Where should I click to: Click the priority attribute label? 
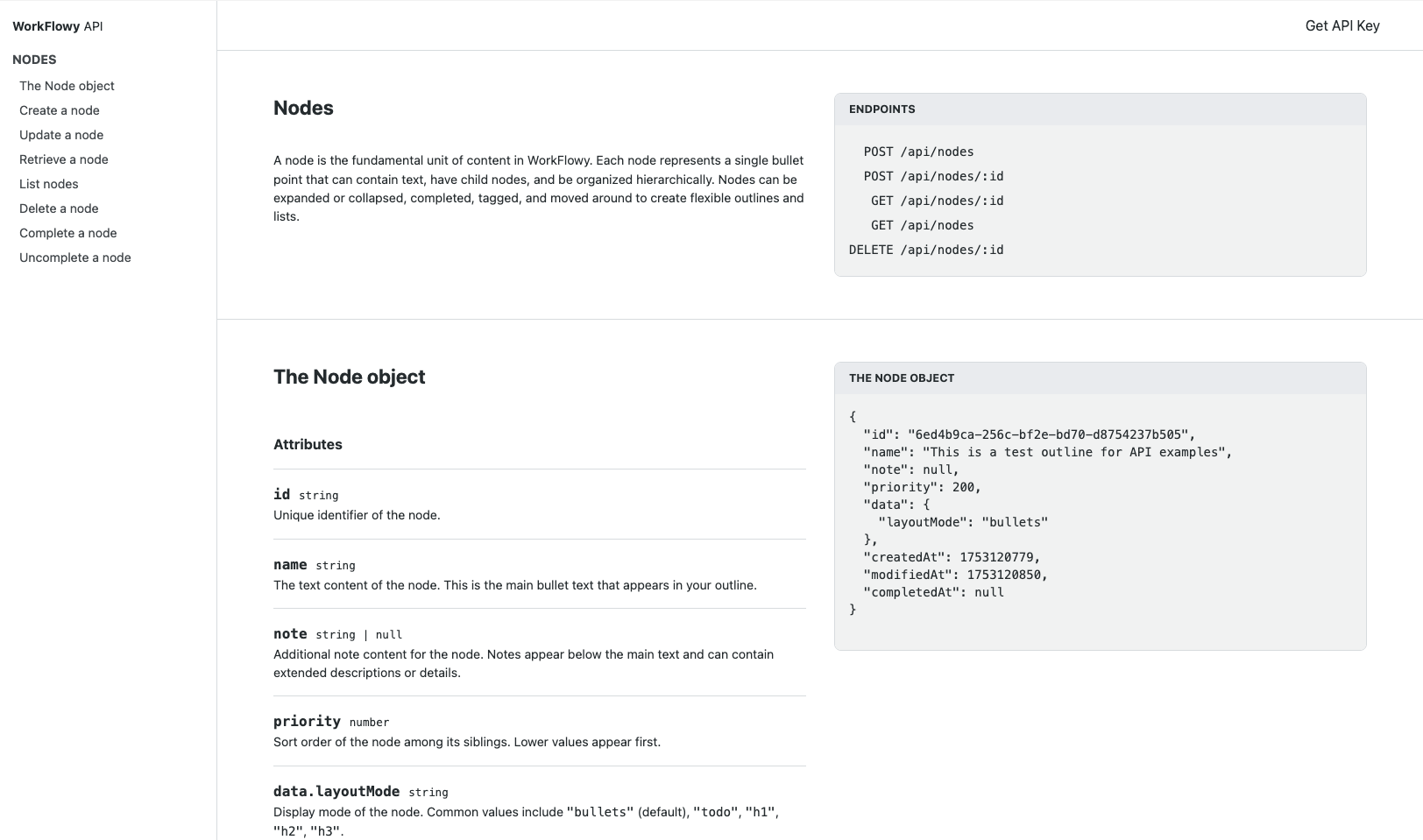(307, 722)
